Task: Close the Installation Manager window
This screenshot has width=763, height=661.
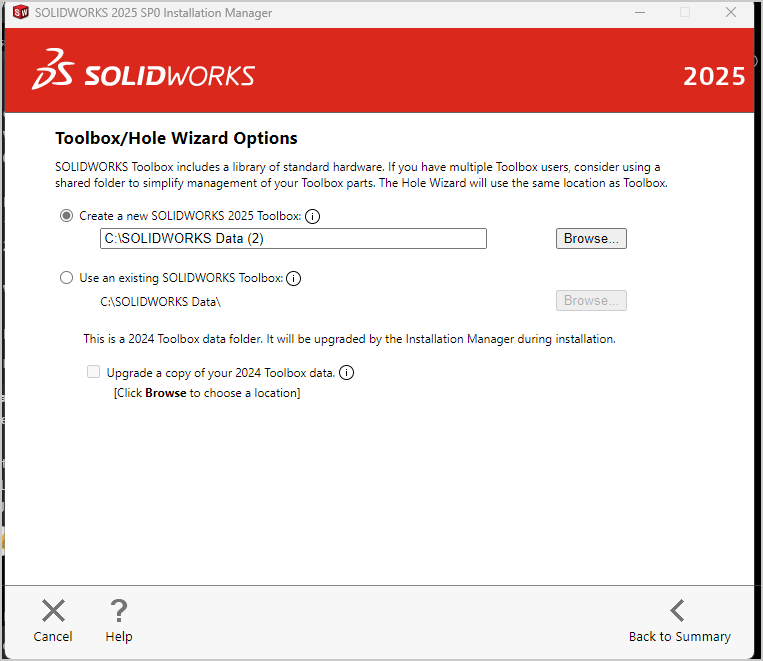Action: pyautogui.click(x=731, y=12)
